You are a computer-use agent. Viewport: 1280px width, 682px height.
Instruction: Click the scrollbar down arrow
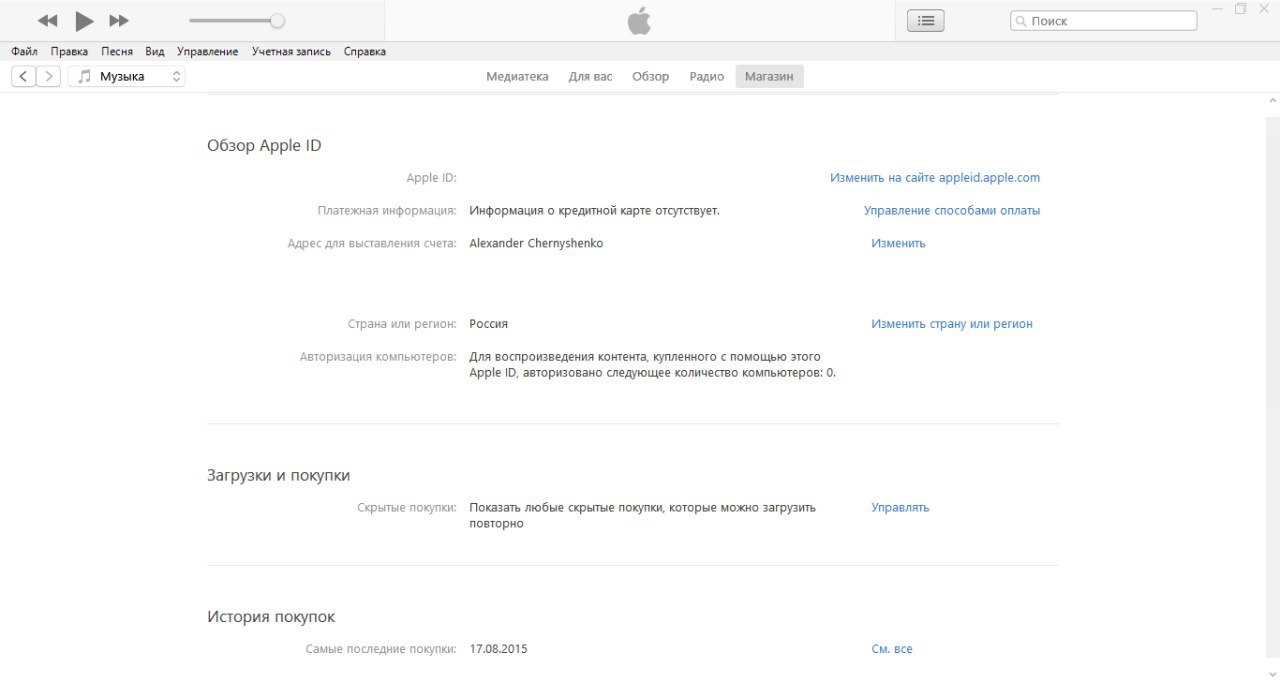pyautogui.click(x=1272, y=673)
